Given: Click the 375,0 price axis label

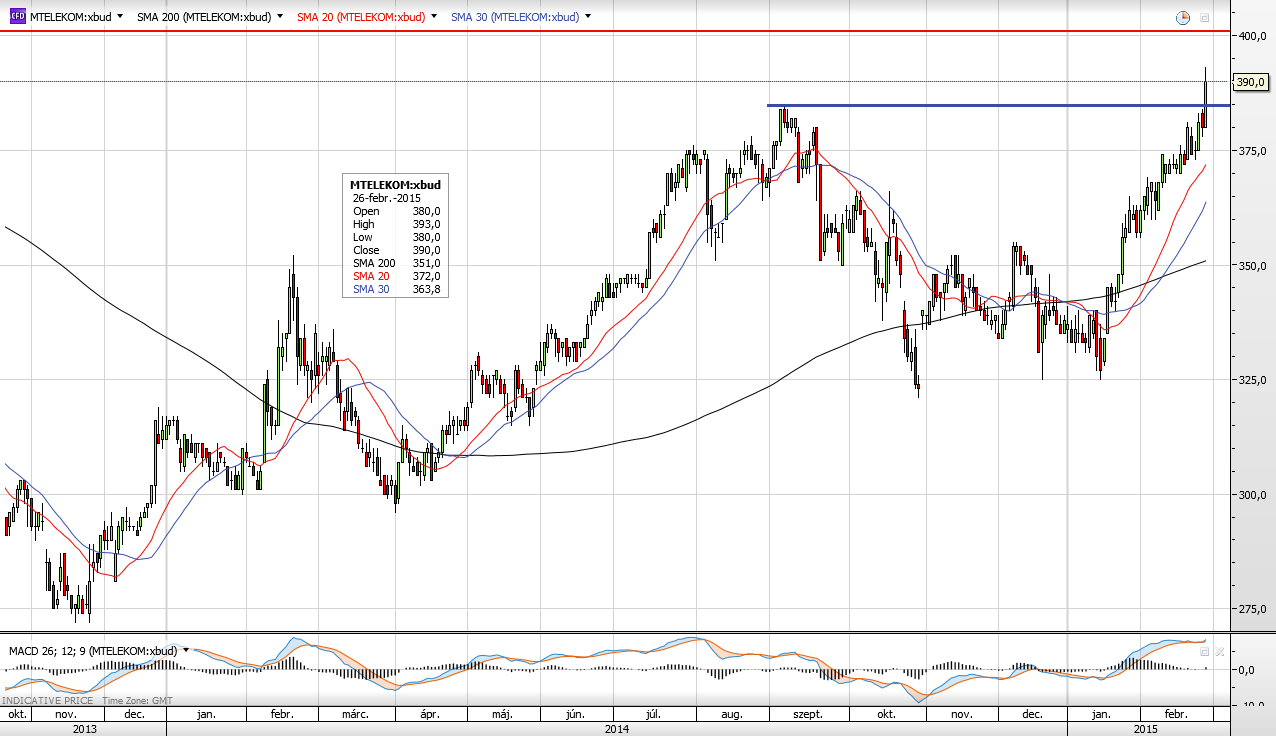Looking at the screenshot, I should [1254, 151].
